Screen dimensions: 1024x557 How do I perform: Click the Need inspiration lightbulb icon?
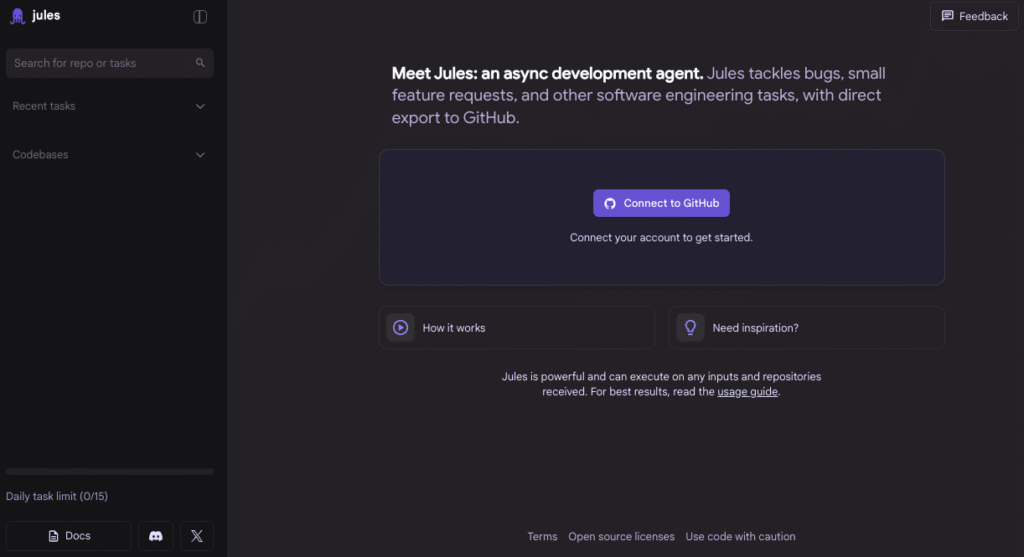(690, 328)
